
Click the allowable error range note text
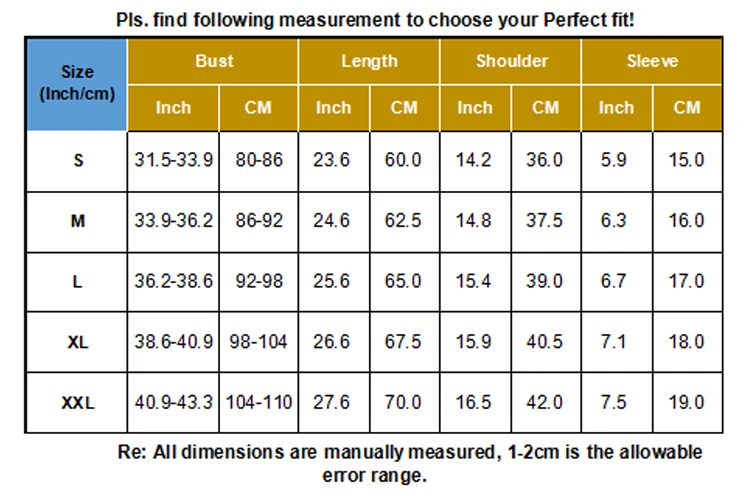[x=410, y=464]
